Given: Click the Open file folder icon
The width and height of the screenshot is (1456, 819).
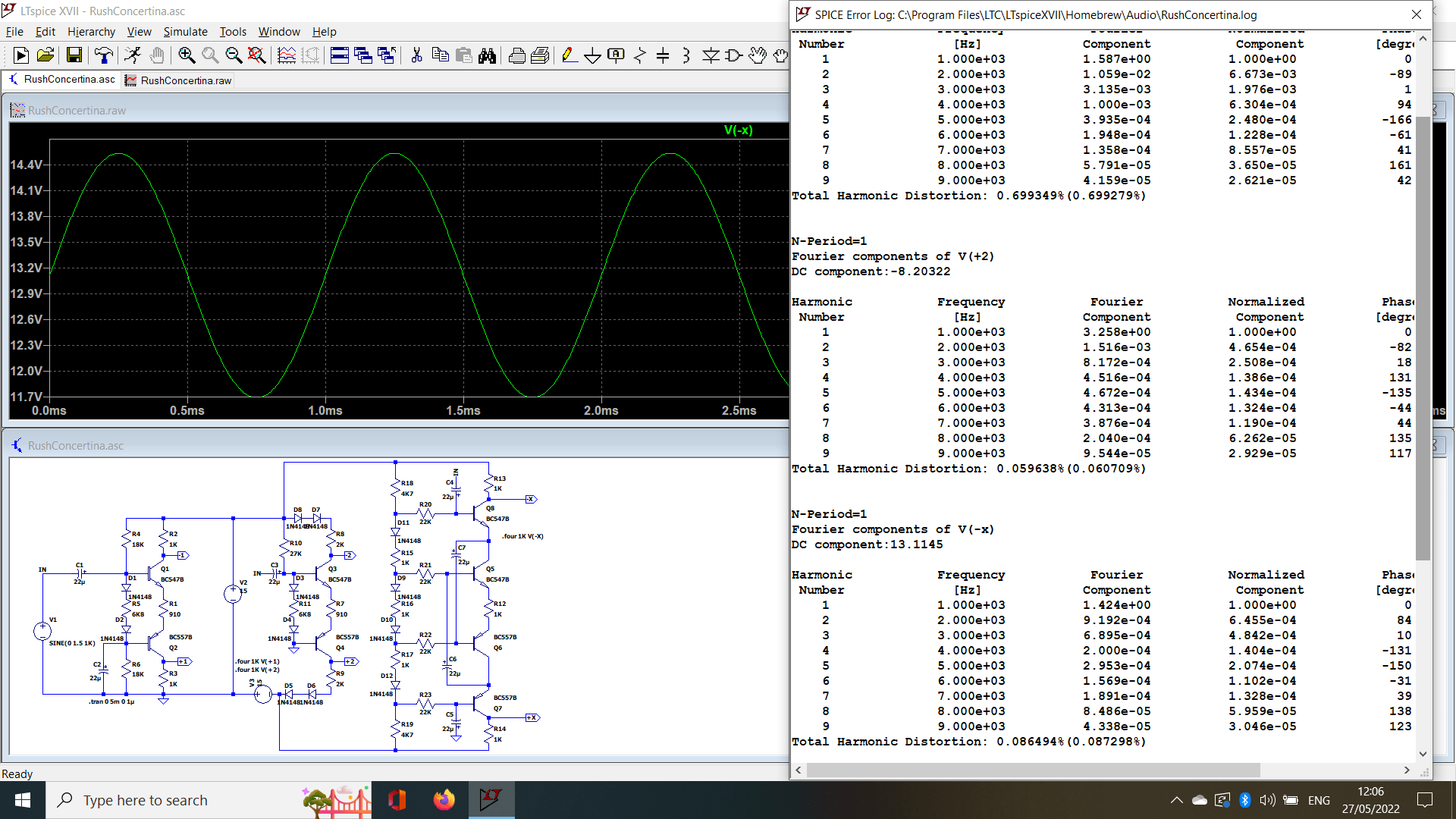Looking at the screenshot, I should [x=45, y=55].
